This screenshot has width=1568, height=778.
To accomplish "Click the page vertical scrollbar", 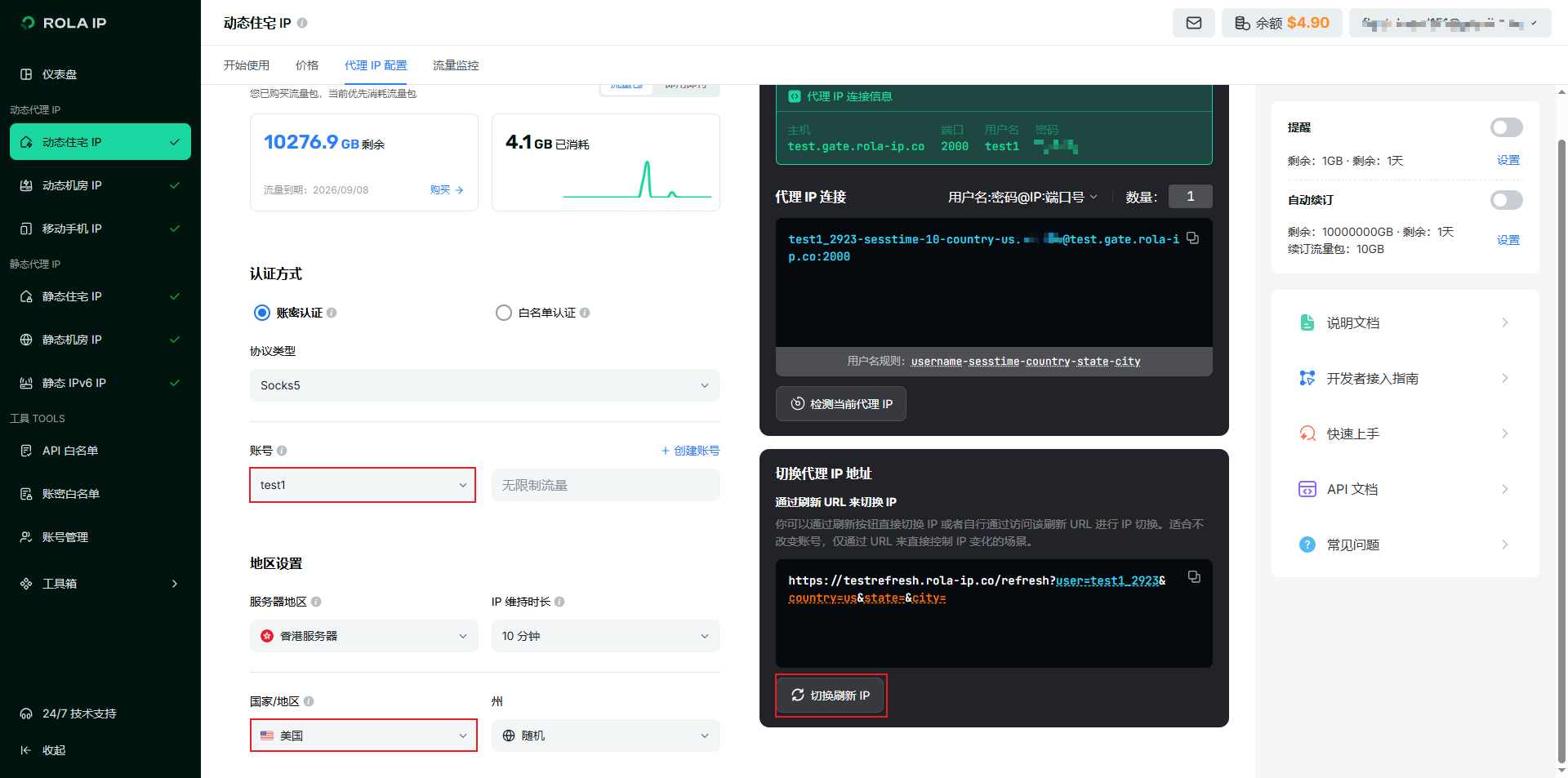I will coord(1561,408).
